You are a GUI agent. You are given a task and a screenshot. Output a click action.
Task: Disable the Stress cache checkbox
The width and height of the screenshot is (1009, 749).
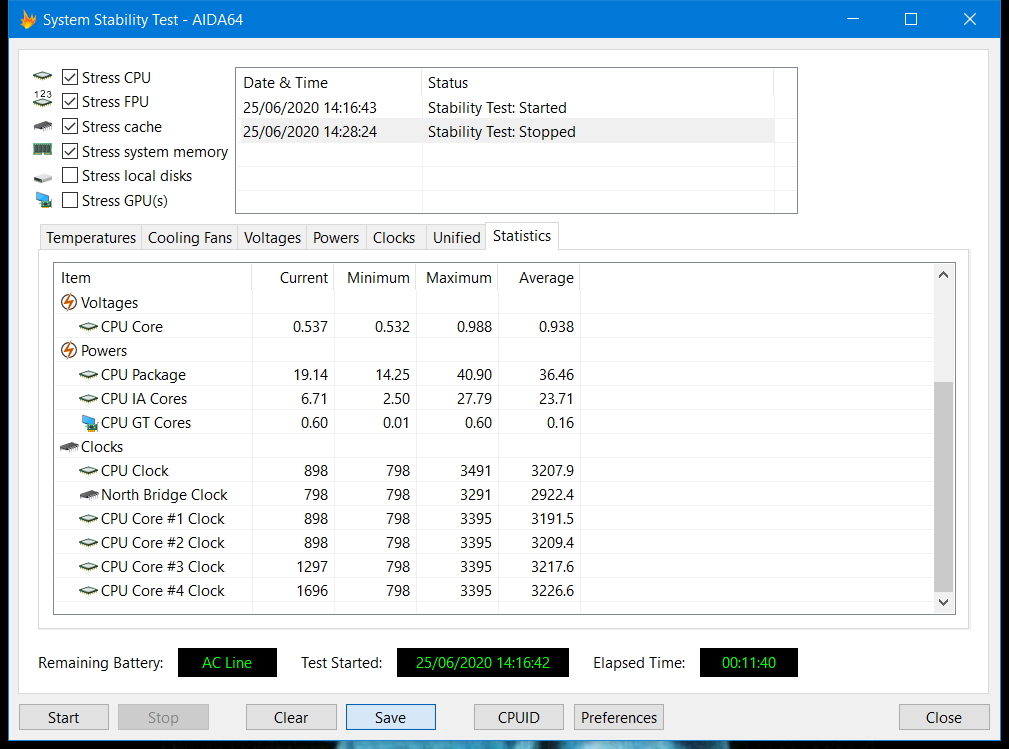(x=70, y=126)
